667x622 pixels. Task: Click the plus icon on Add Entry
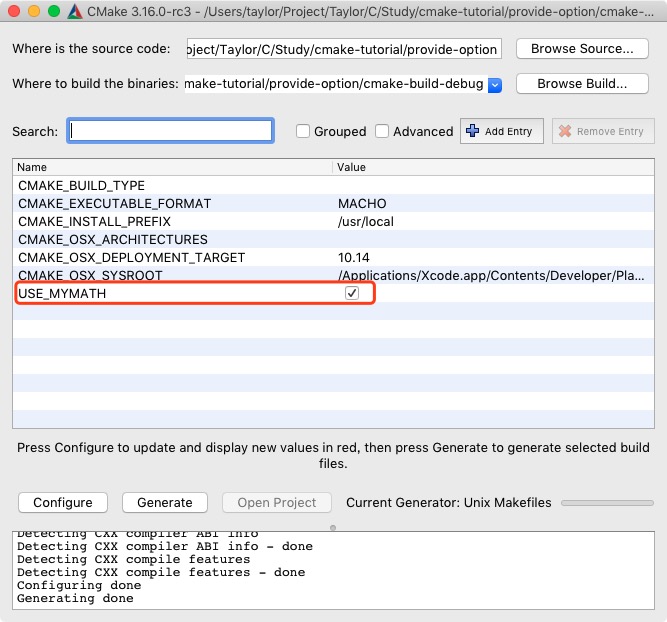tap(474, 131)
